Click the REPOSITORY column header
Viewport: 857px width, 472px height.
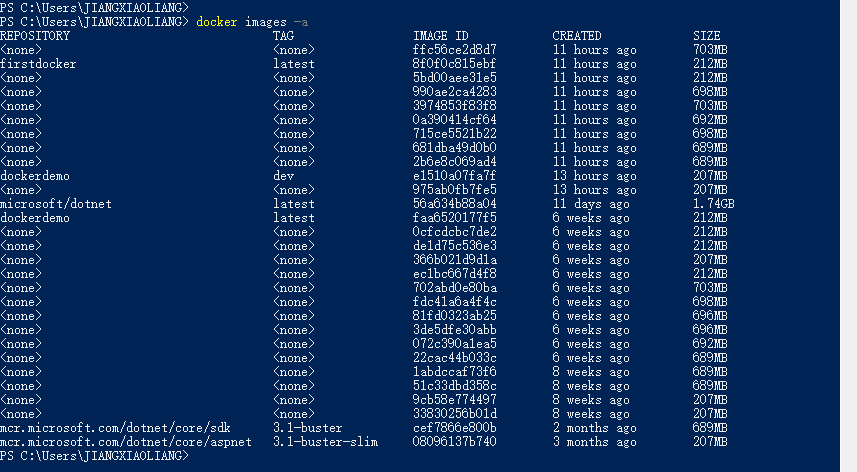pyautogui.click(x=35, y=35)
